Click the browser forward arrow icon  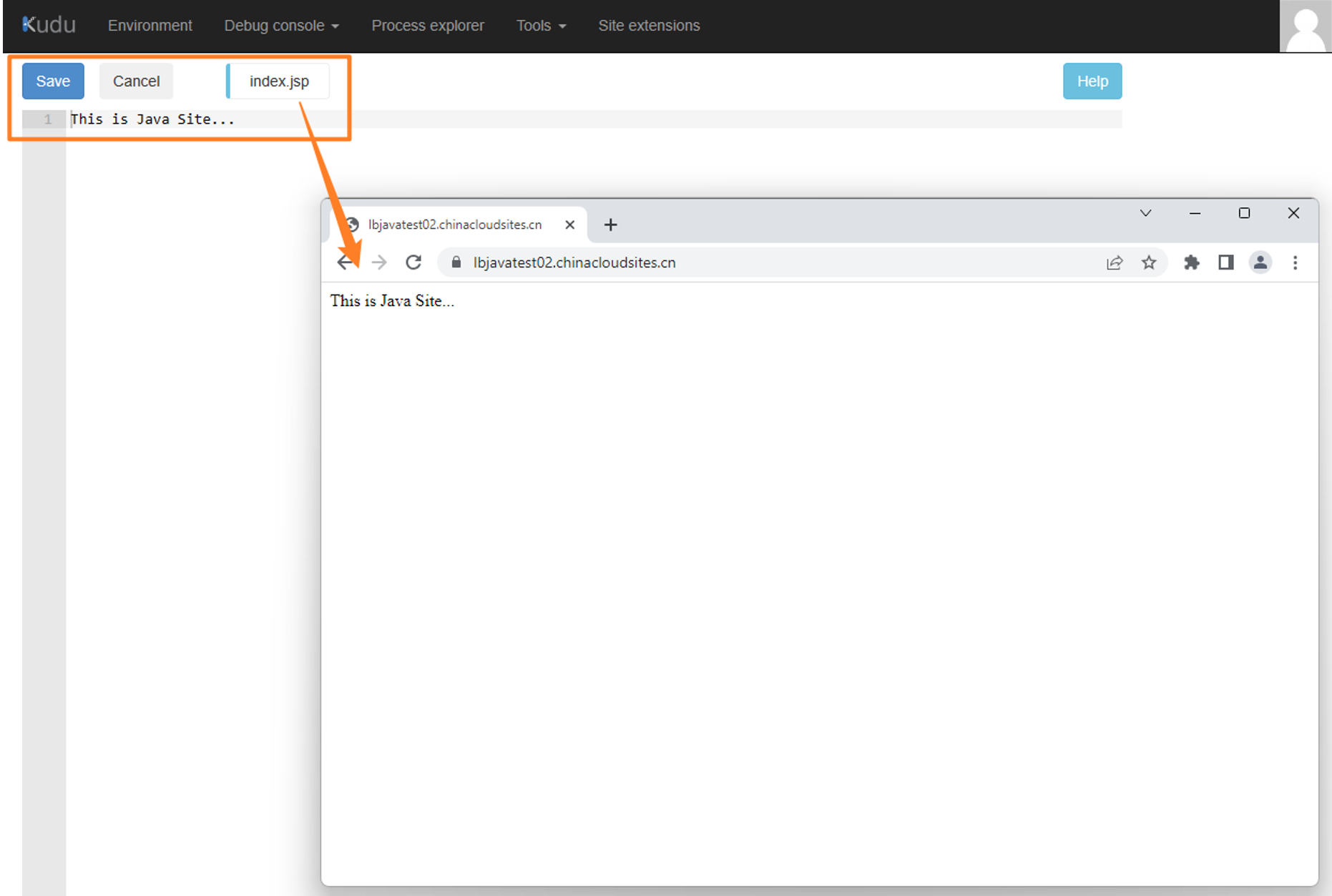pos(379,262)
